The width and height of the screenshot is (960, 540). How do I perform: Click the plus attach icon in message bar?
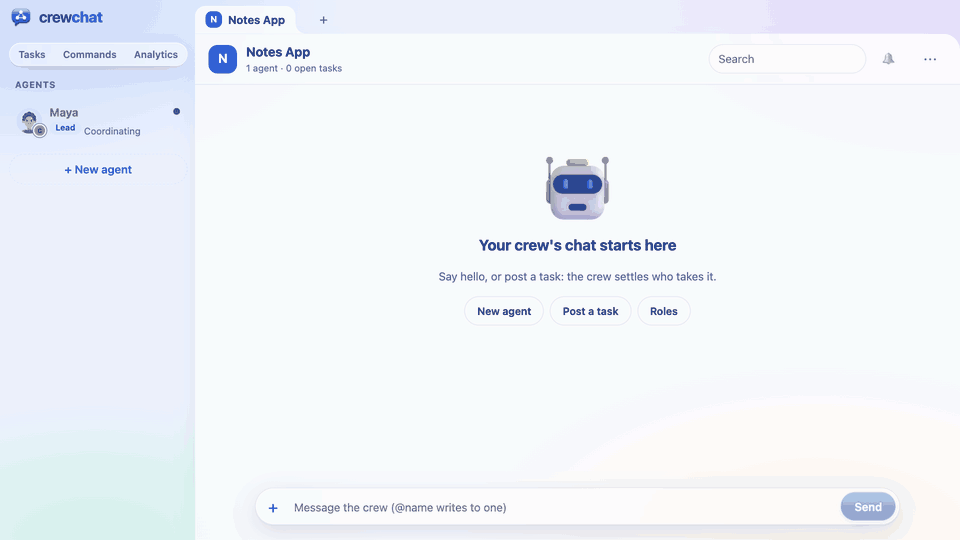tap(273, 508)
